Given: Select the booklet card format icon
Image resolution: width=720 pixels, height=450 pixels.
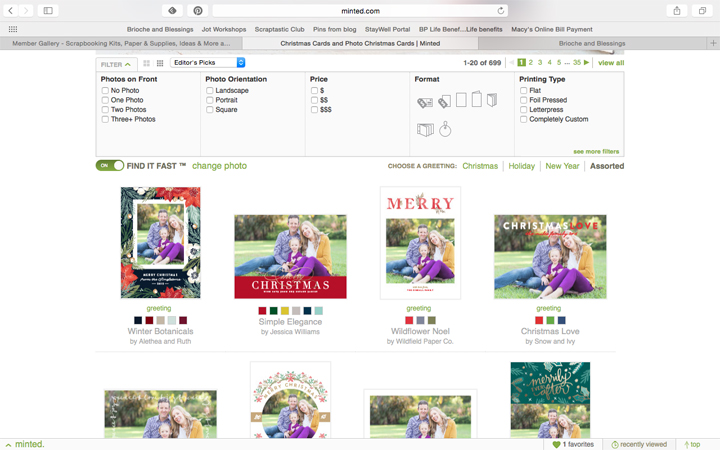Looking at the screenshot, I should pyautogui.click(x=492, y=100).
